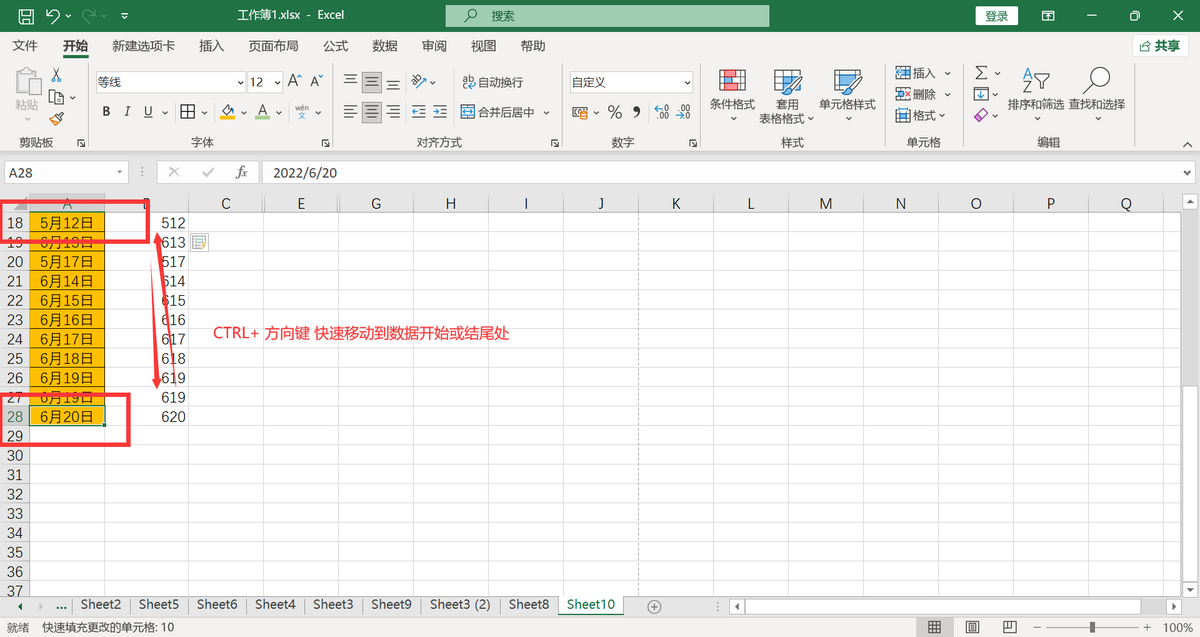Image resolution: width=1200 pixels, height=637 pixels.
Task: Apply comma style number format
Action: click(x=637, y=112)
